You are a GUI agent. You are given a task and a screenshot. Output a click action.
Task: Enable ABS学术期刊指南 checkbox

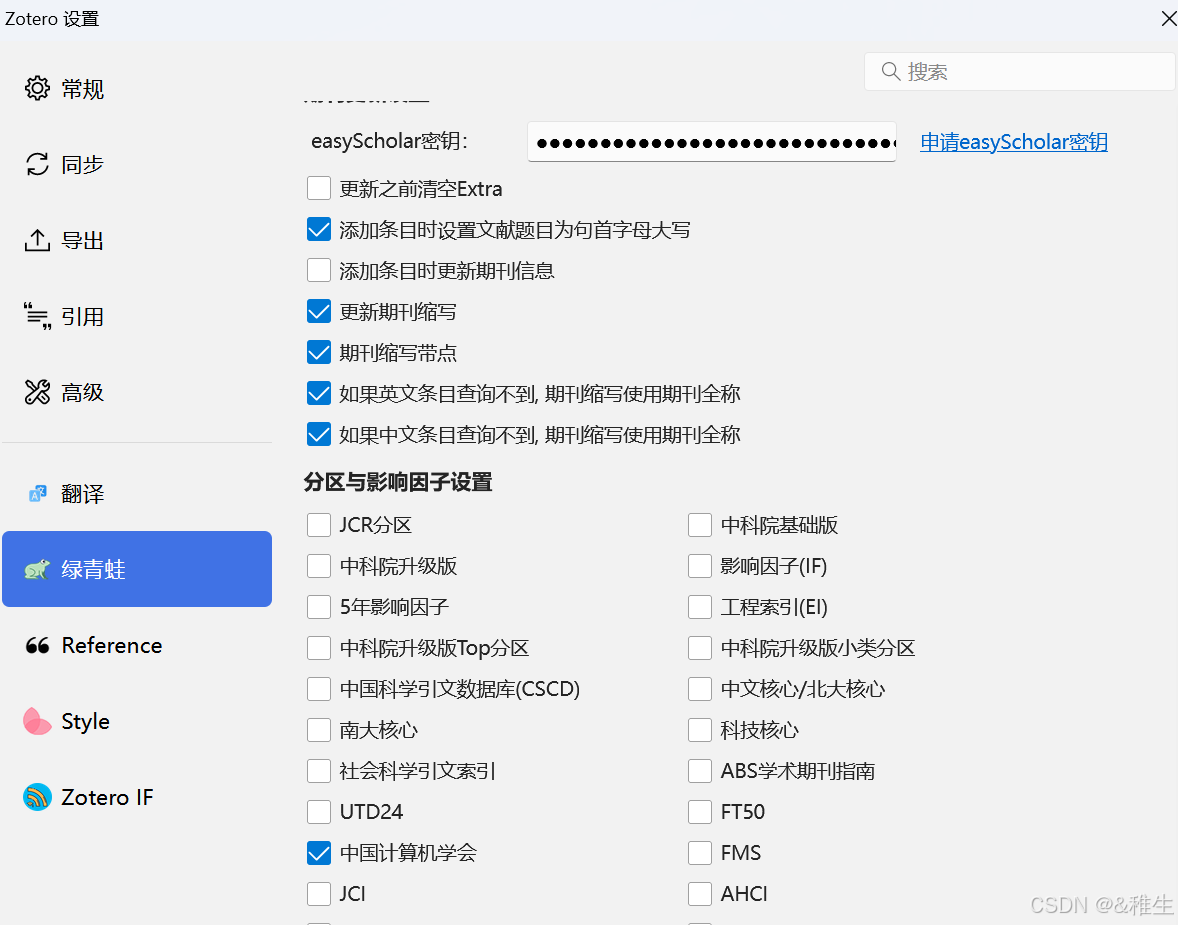[x=699, y=770]
